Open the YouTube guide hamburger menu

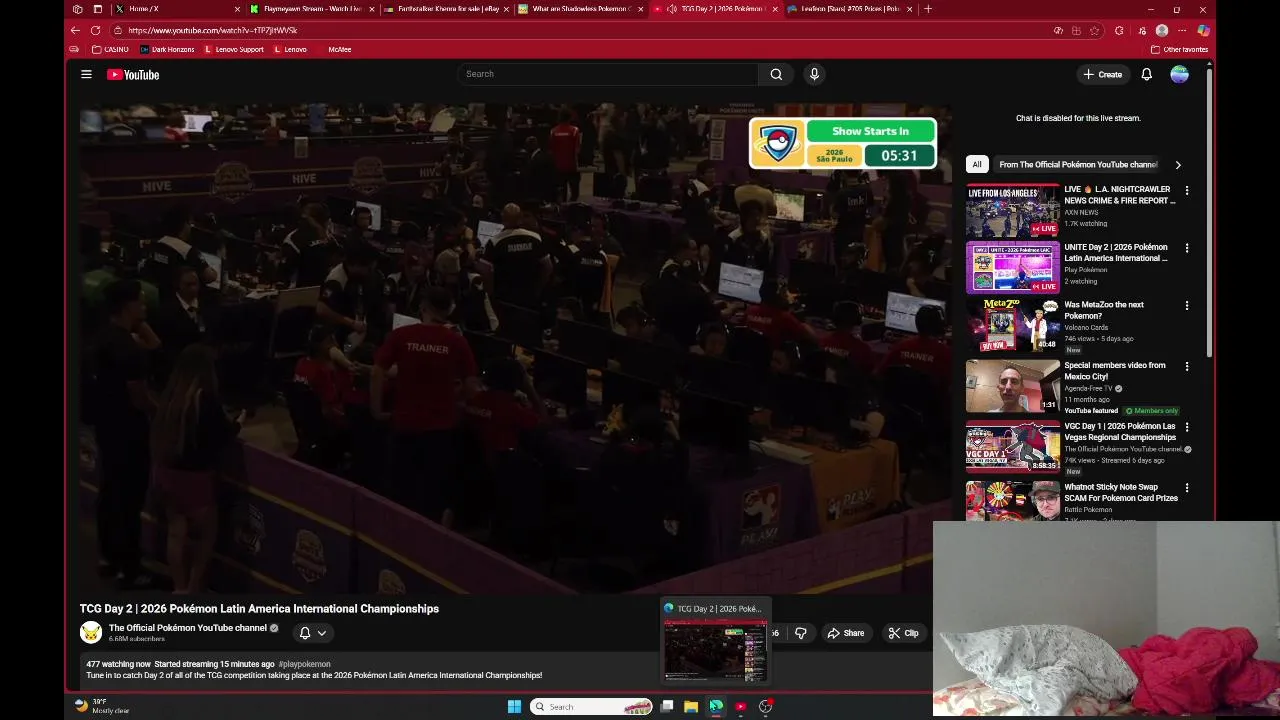86,74
